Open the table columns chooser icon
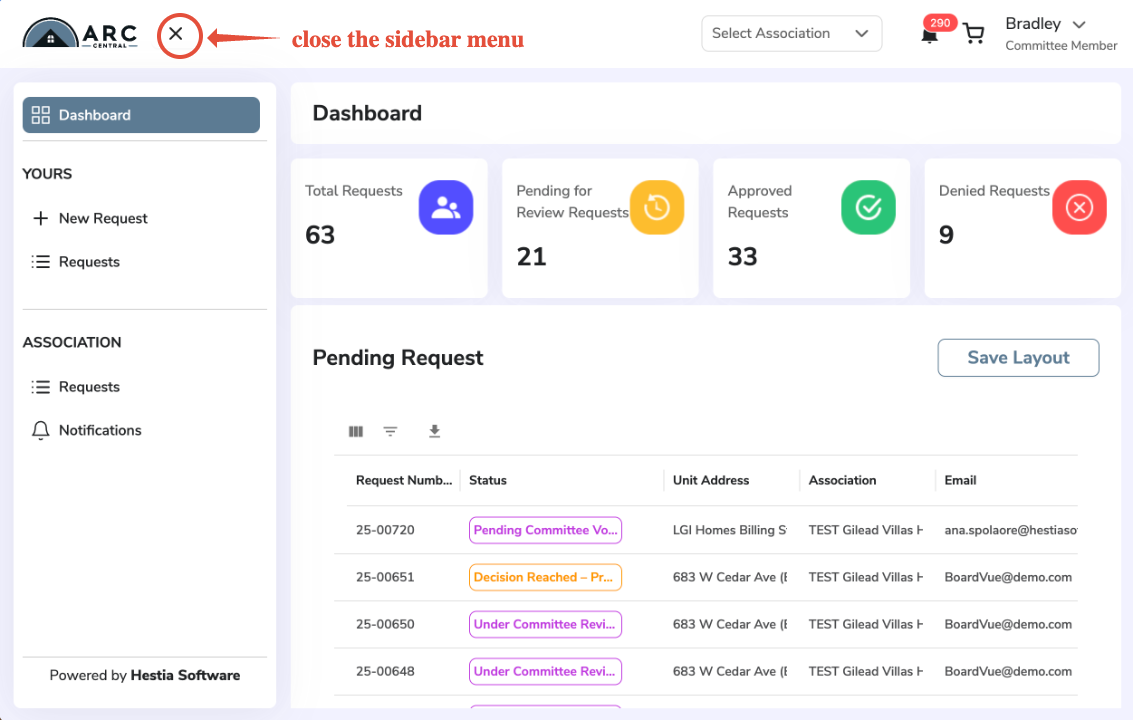 point(356,432)
